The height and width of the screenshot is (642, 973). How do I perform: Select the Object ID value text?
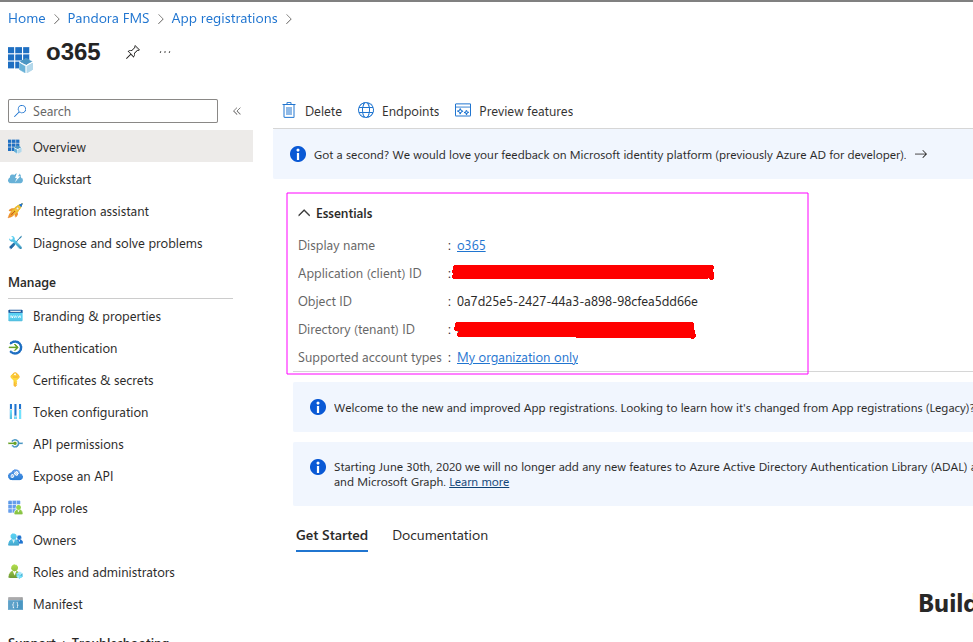point(577,301)
